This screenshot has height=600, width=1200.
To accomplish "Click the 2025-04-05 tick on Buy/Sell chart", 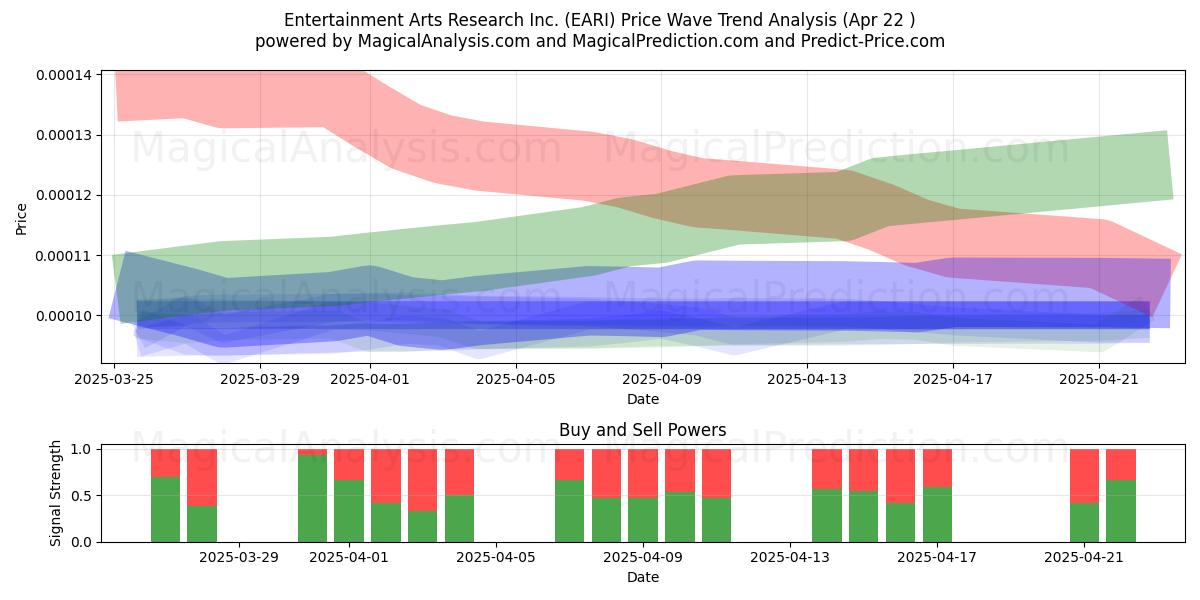I will point(496,558).
